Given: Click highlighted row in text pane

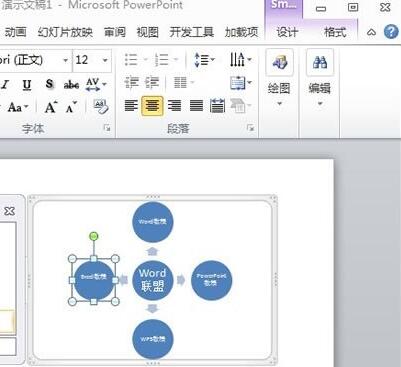Looking at the screenshot, I should [7, 322].
